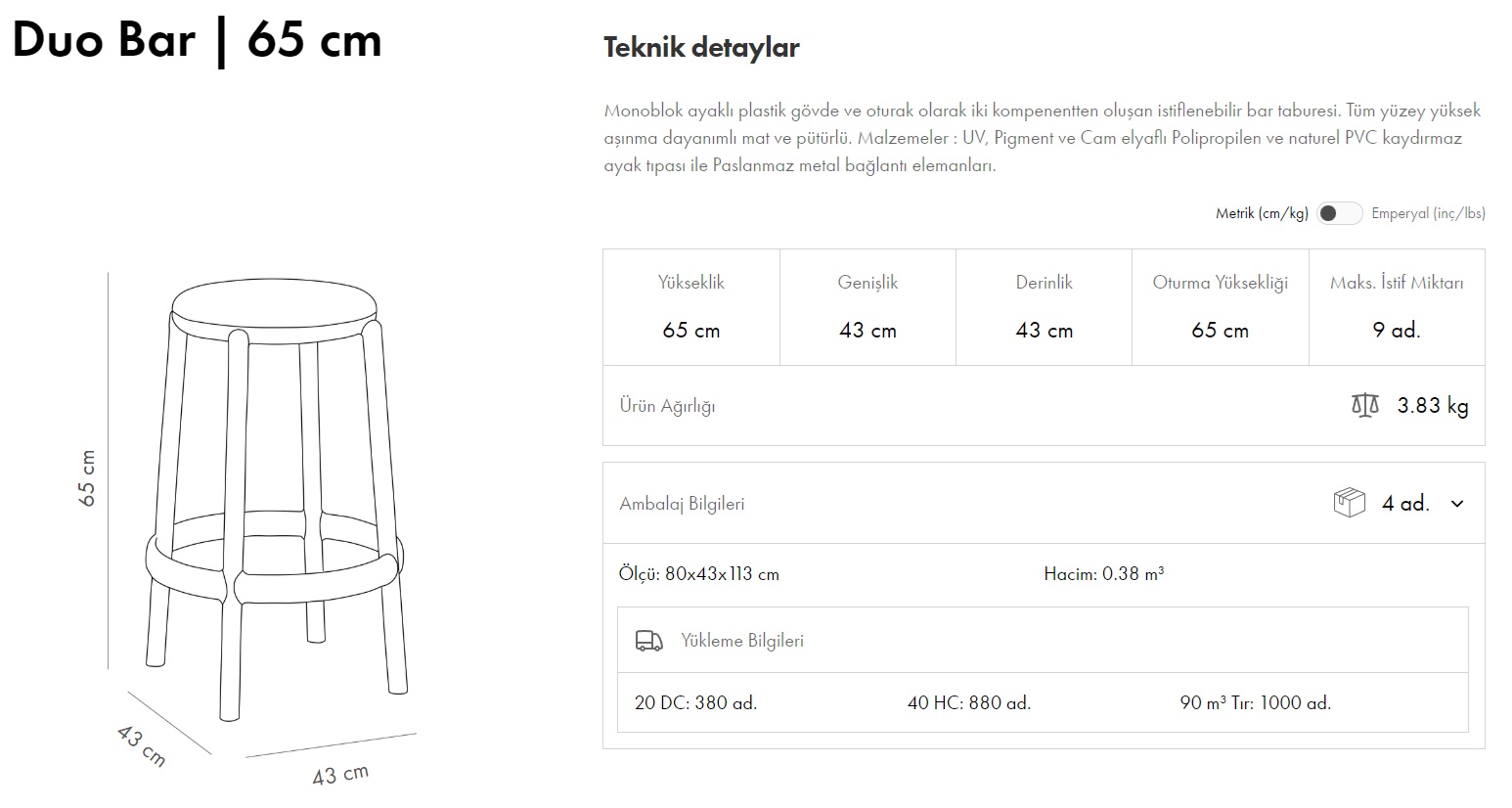This screenshot has height=808, width=1512.
Task: Click the Maks. İstif Miktarı cell
Action: click(x=1396, y=307)
